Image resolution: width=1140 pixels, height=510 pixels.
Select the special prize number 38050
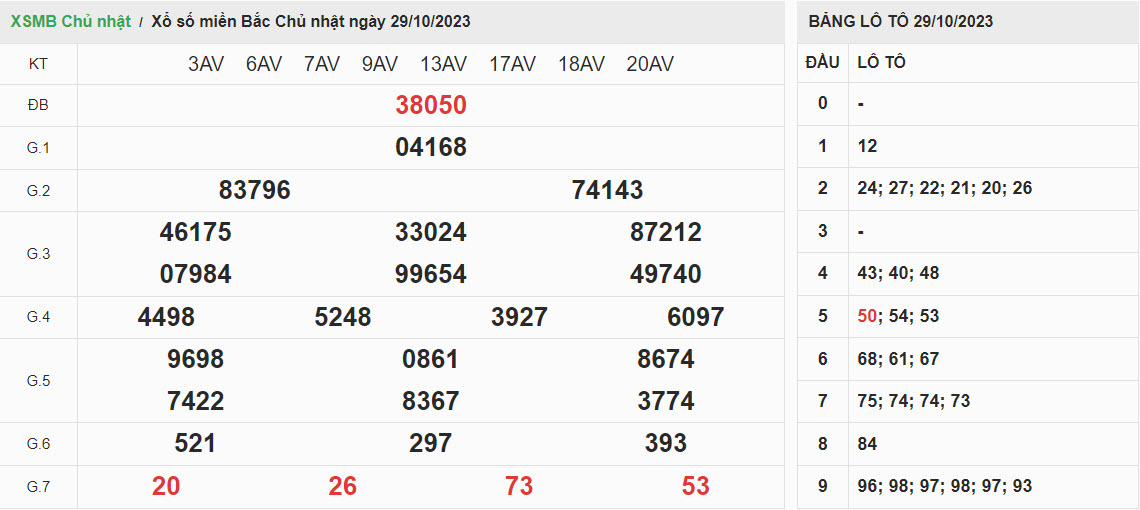click(x=431, y=105)
